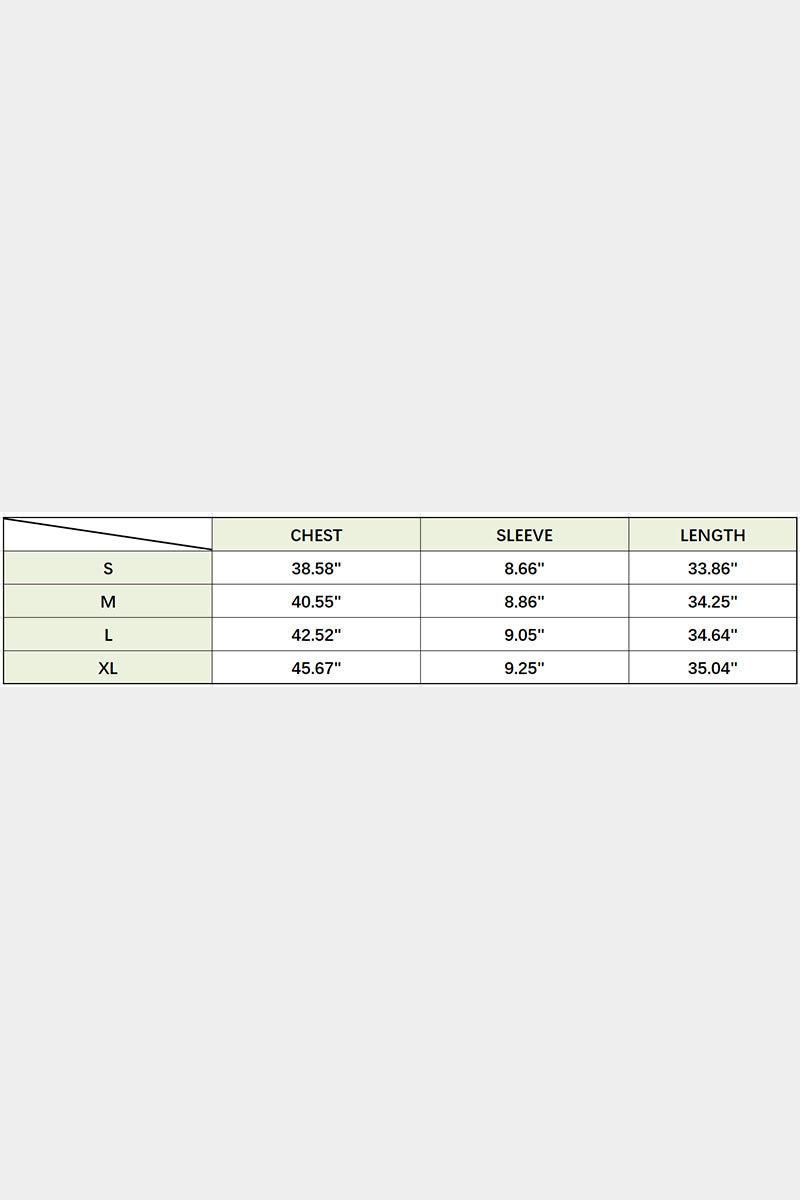Click the 45.67" chest value
Viewport: 800px width, 1200px height.
[316, 667]
